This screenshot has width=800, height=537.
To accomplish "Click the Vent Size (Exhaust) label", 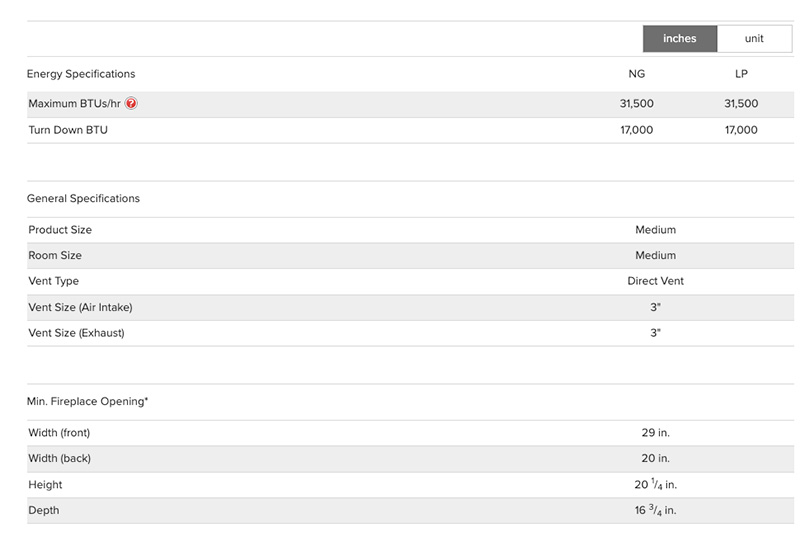I will point(76,333).
